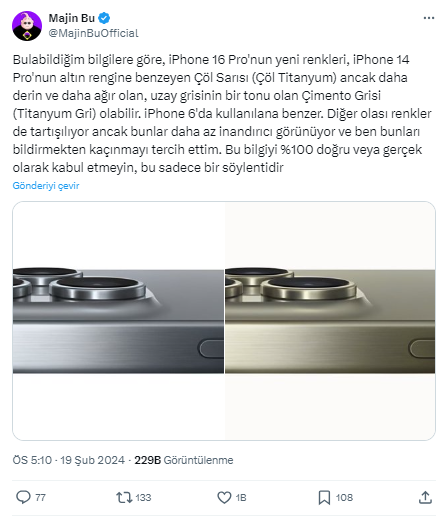Open the Majin Bu display name
447x520 pixels.
click(x=72, y=18)
